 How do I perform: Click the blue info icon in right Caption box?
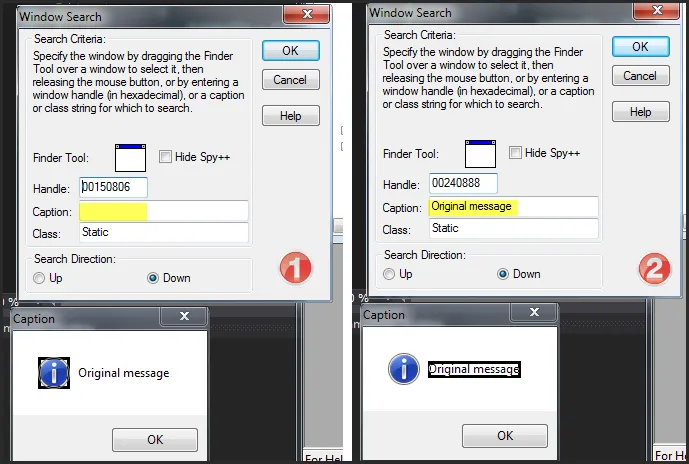point(404,369)
